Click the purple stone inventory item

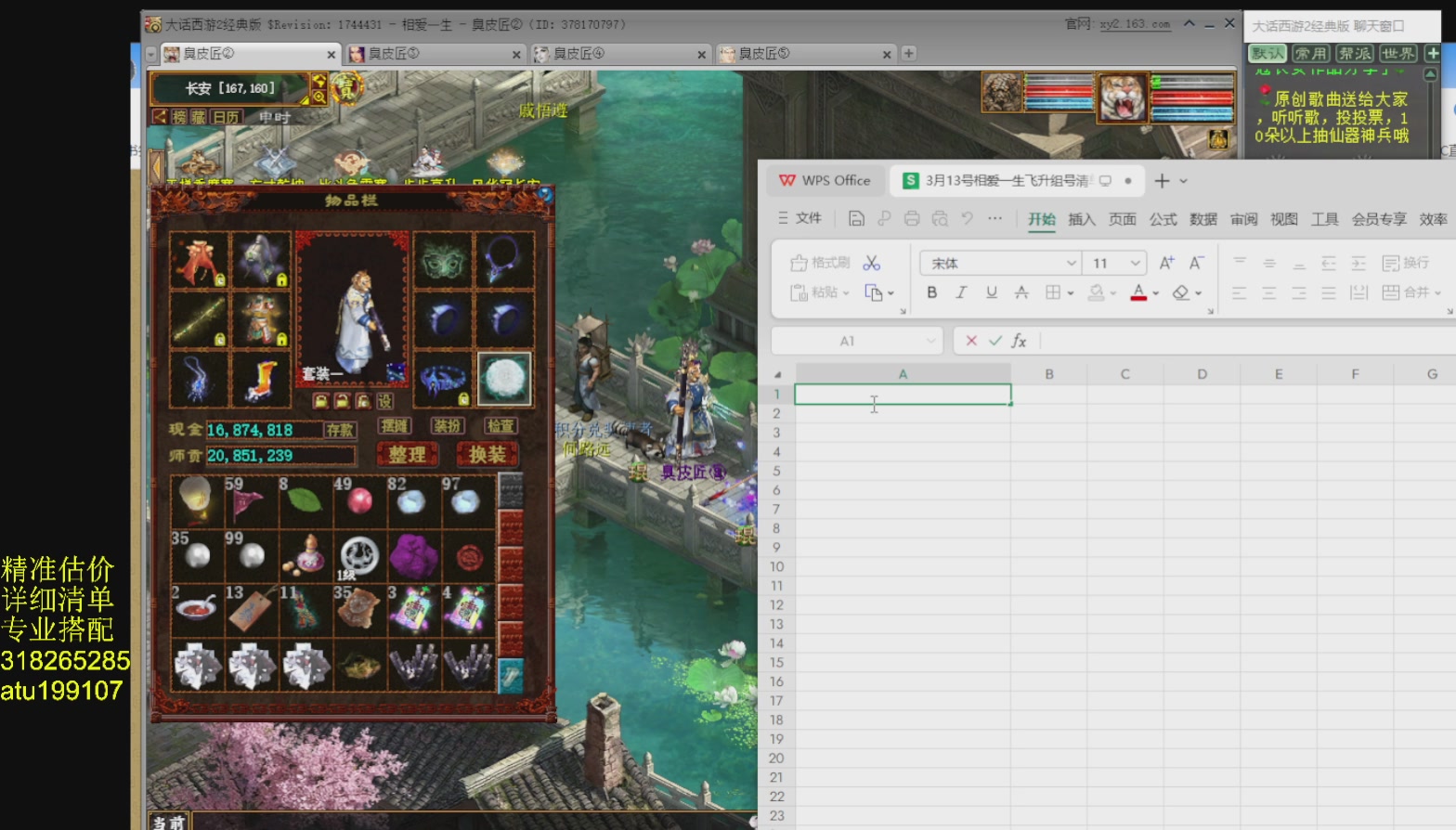coord(413,556)
